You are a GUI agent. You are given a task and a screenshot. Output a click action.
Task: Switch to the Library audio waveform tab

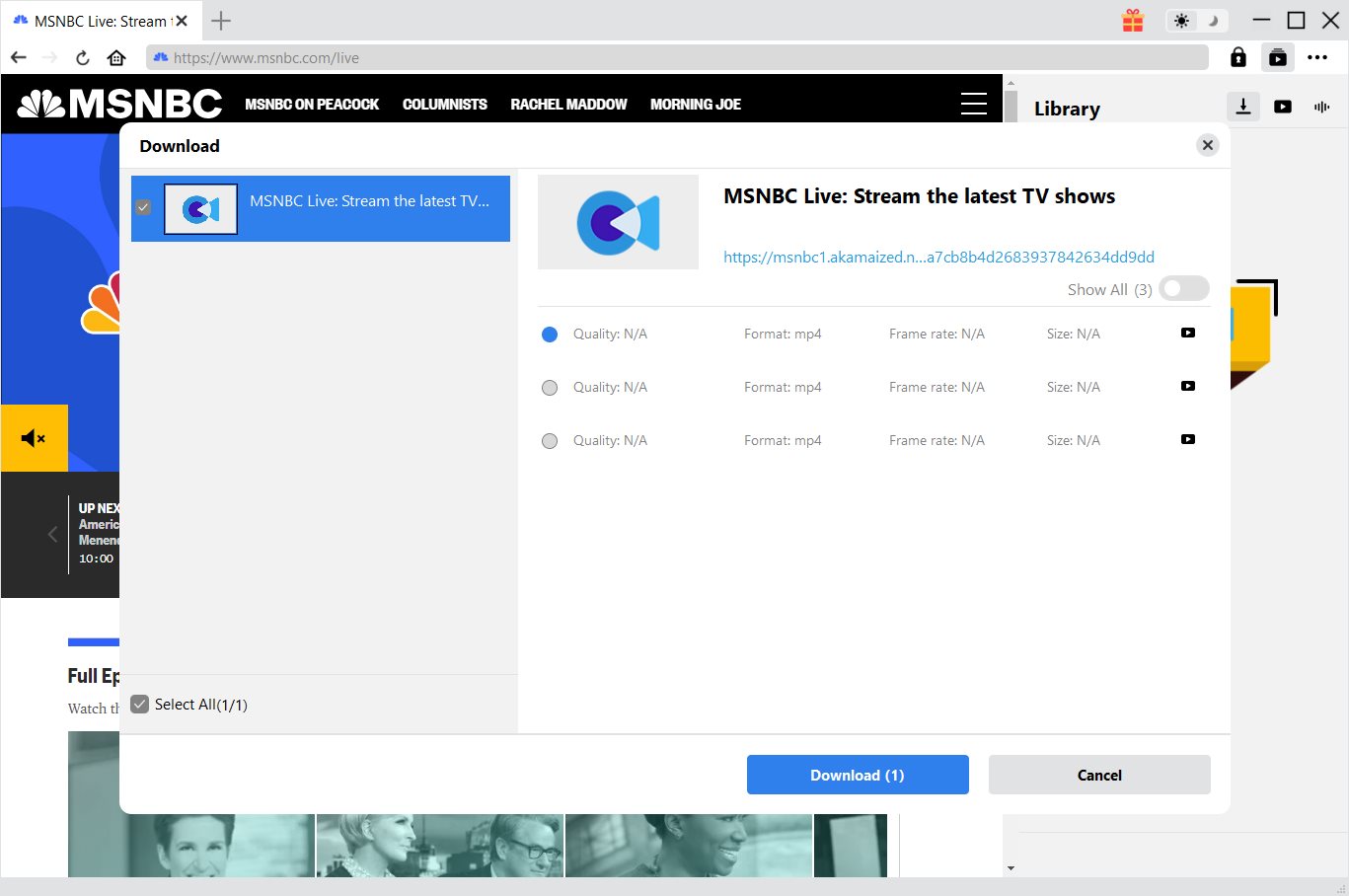[x=1322, y=107]
